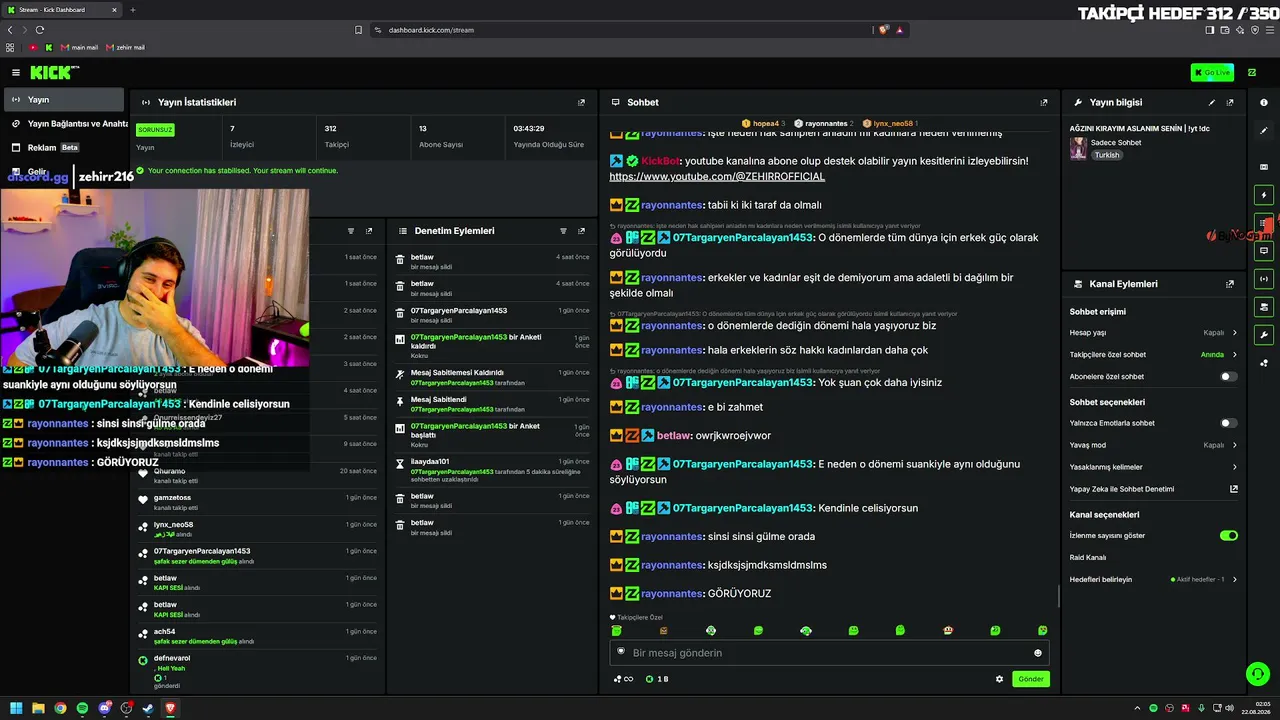Viewport: 1280px width, 720px height.
Task: Edit stream info with pencil icon
Action: pyautogui.click(x=1212, y=102)
